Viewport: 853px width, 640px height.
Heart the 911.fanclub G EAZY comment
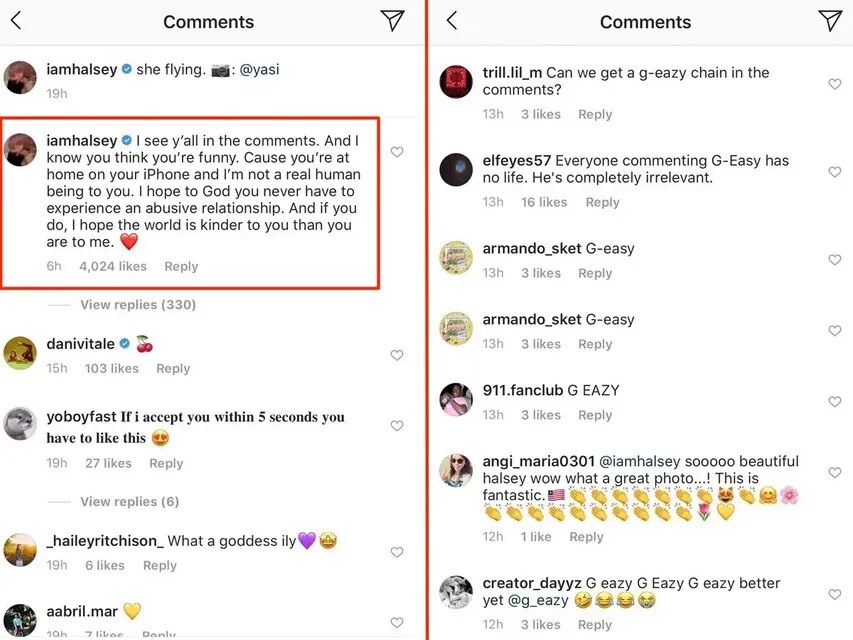coord(835,401)
